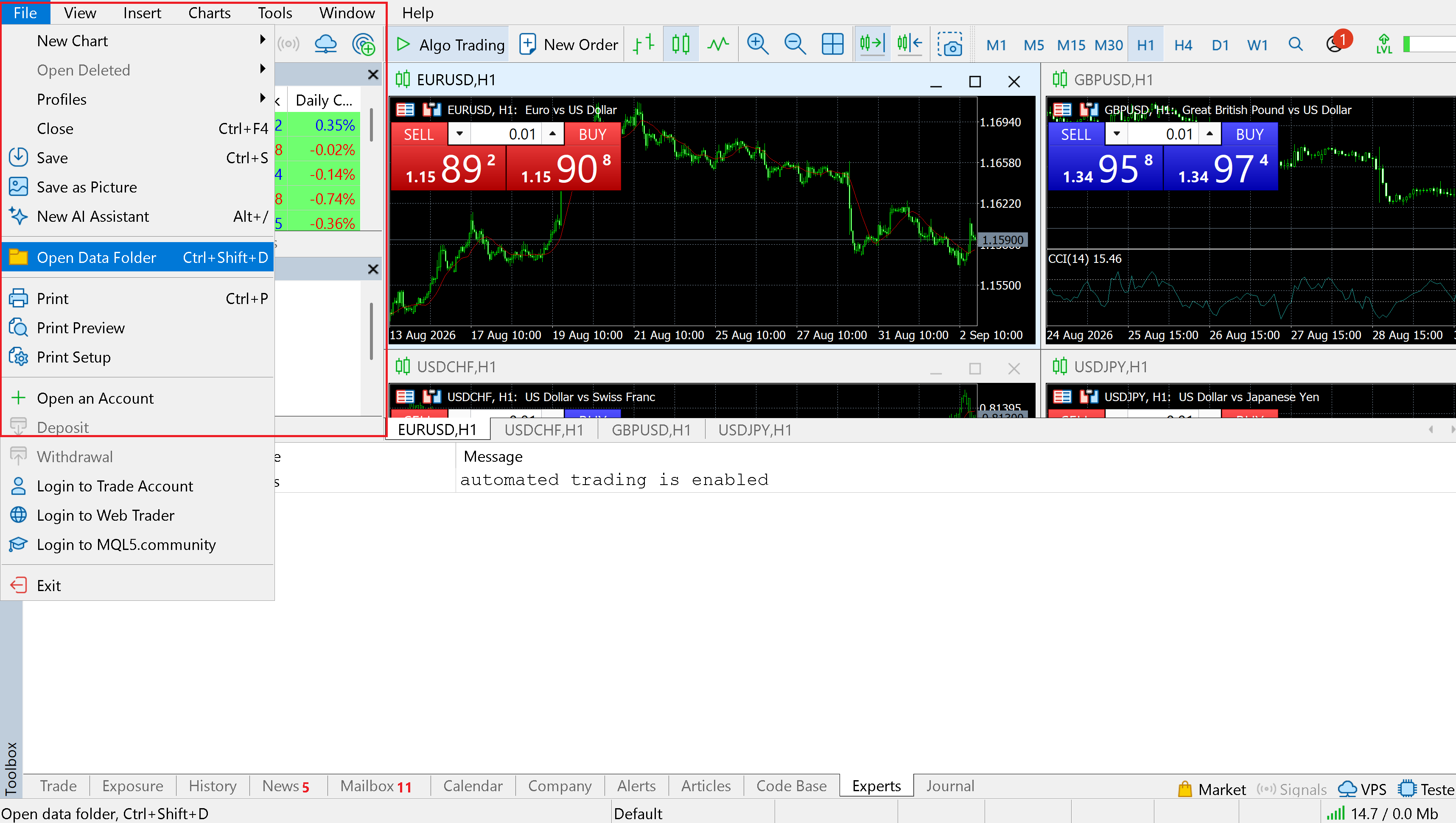Edit EURUSD volume field 0.01
Viewport: 1456px width, 823px height.
tap(507, 134)
